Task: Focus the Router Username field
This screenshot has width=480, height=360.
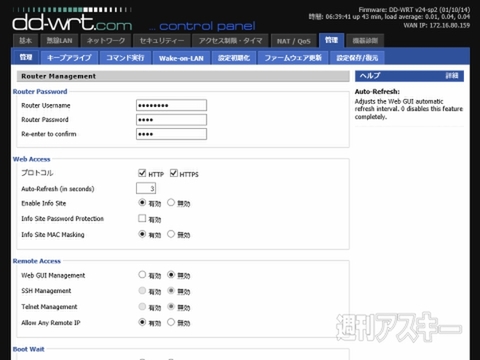Action: 171,105
